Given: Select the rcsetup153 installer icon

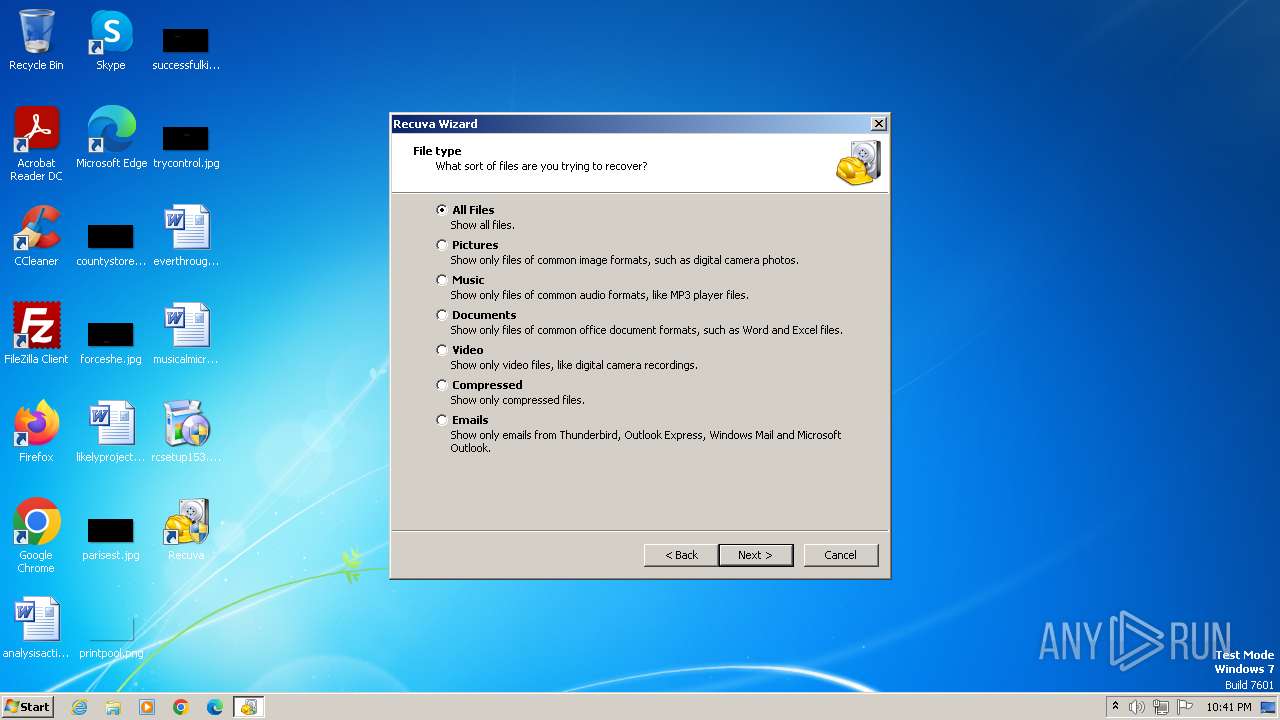Looking at the screenshot, I should click(186, 432).
